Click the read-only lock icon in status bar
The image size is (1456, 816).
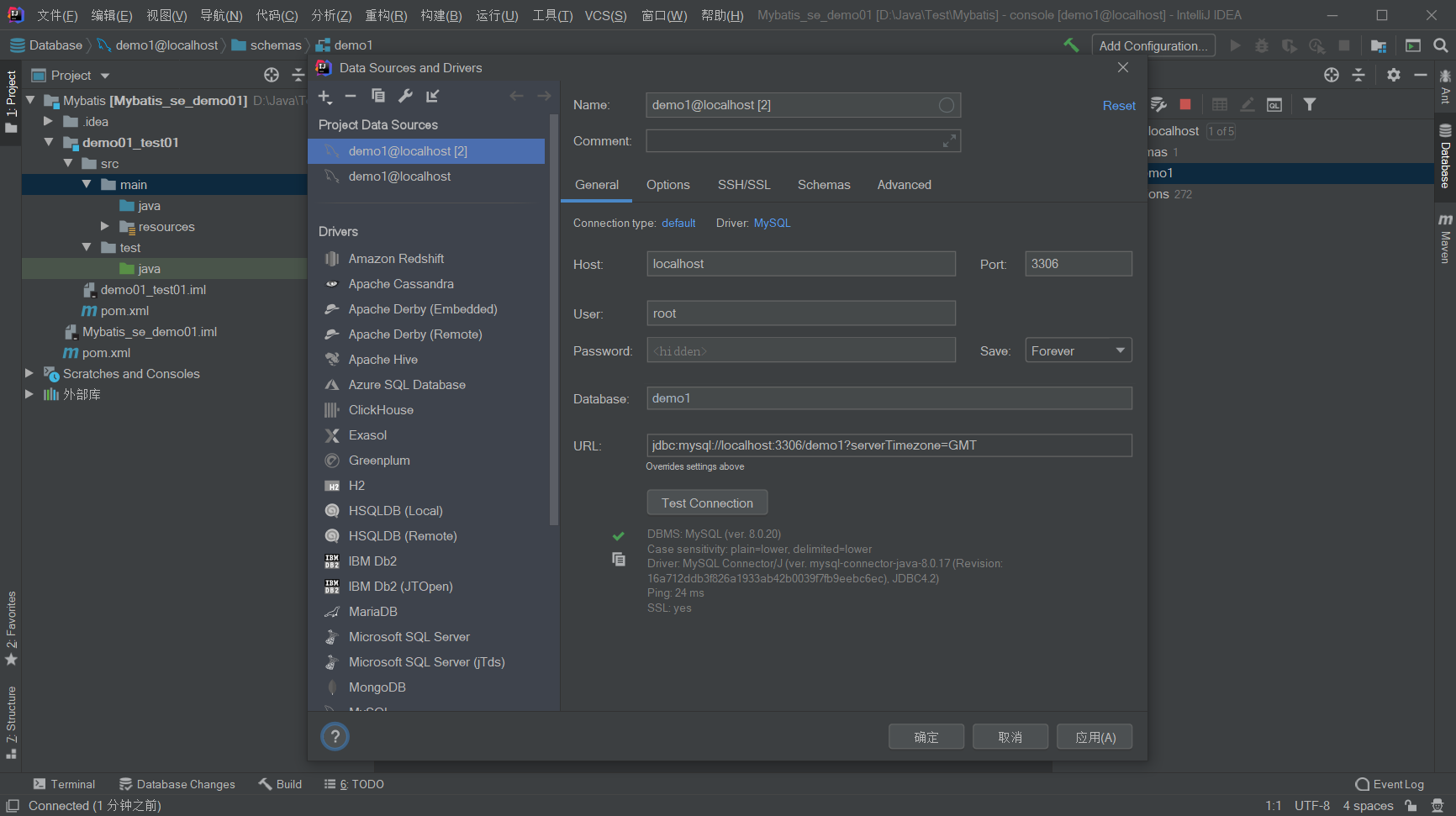click(1411, 806)
